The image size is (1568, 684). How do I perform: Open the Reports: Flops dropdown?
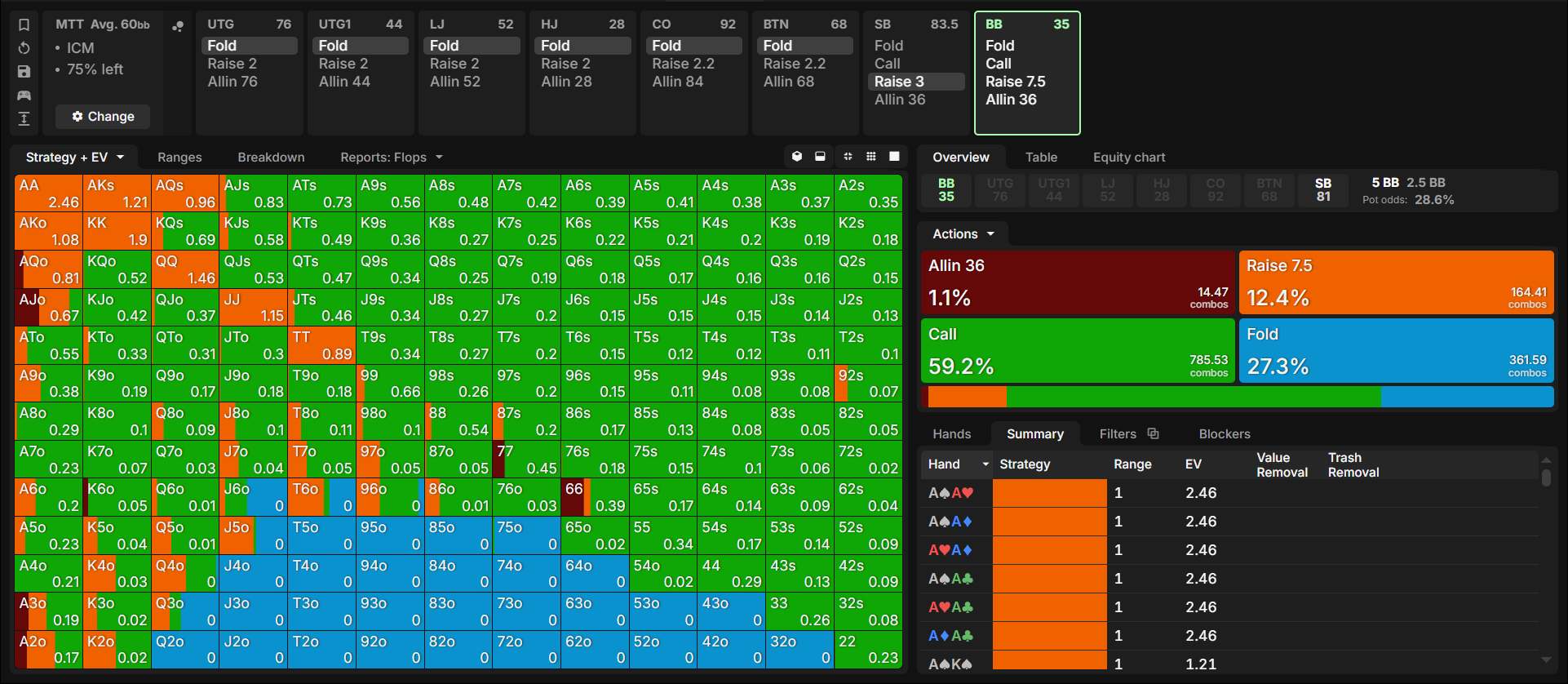pyautogui.click(x=392, y=158)
